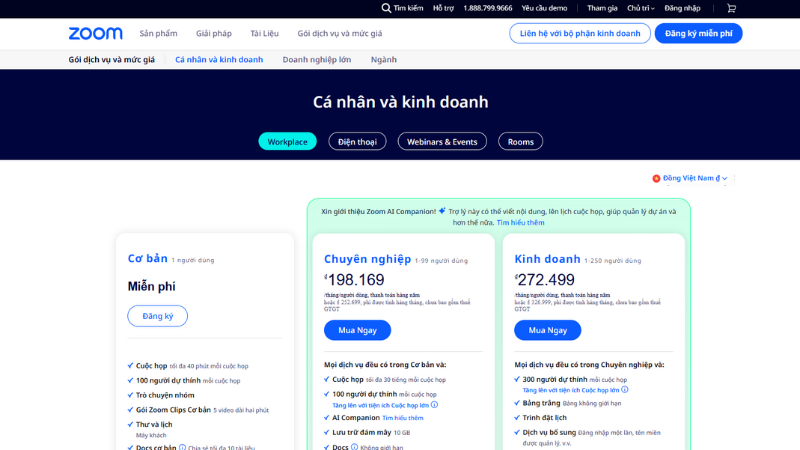This screenshot has height=450, width=800.
Task: Open the Sản phẩm menu
Action: click(159, 34)
